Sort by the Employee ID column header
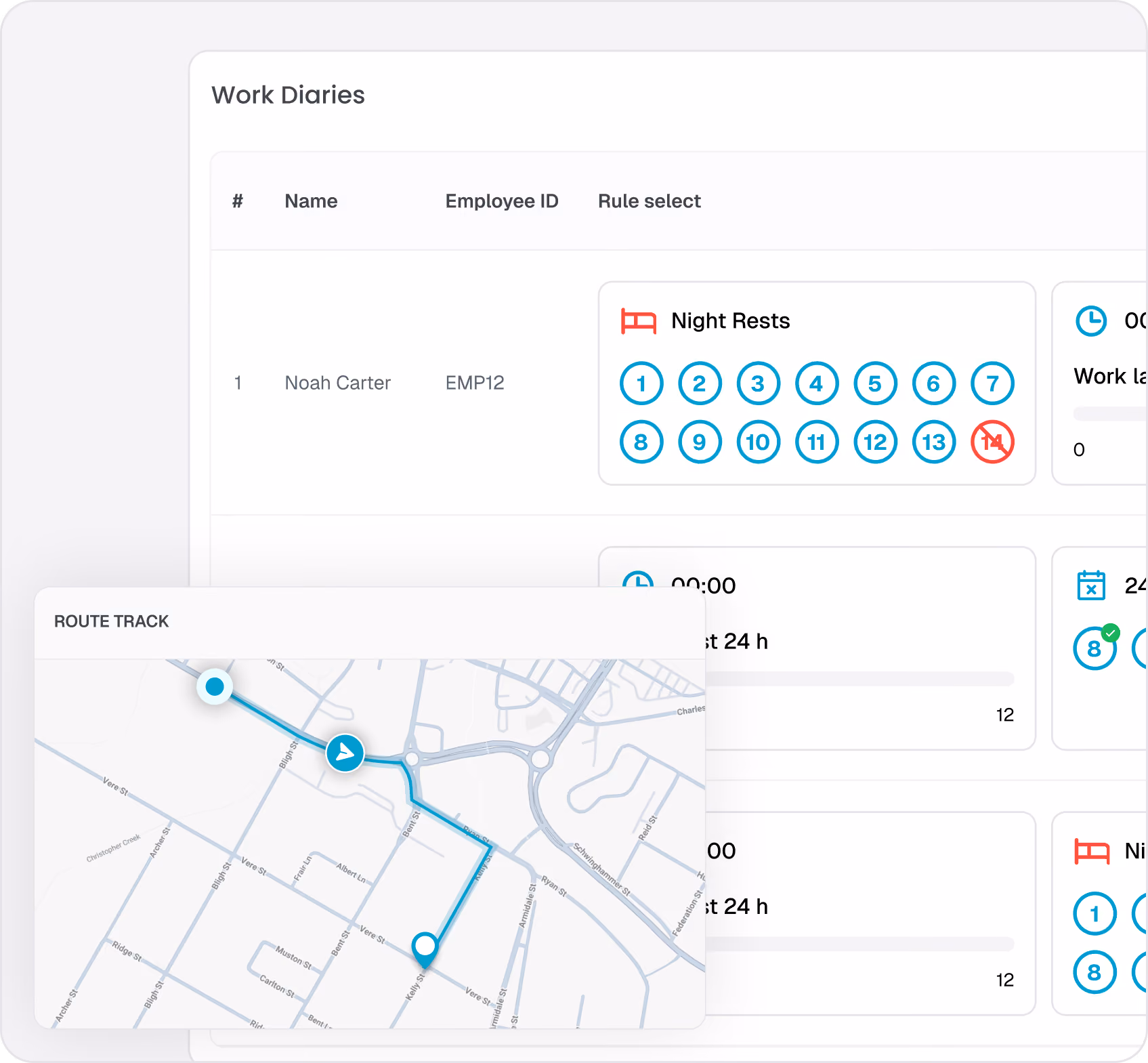1148x1063 pixels. pyautogui.click(x=502, y=201)
